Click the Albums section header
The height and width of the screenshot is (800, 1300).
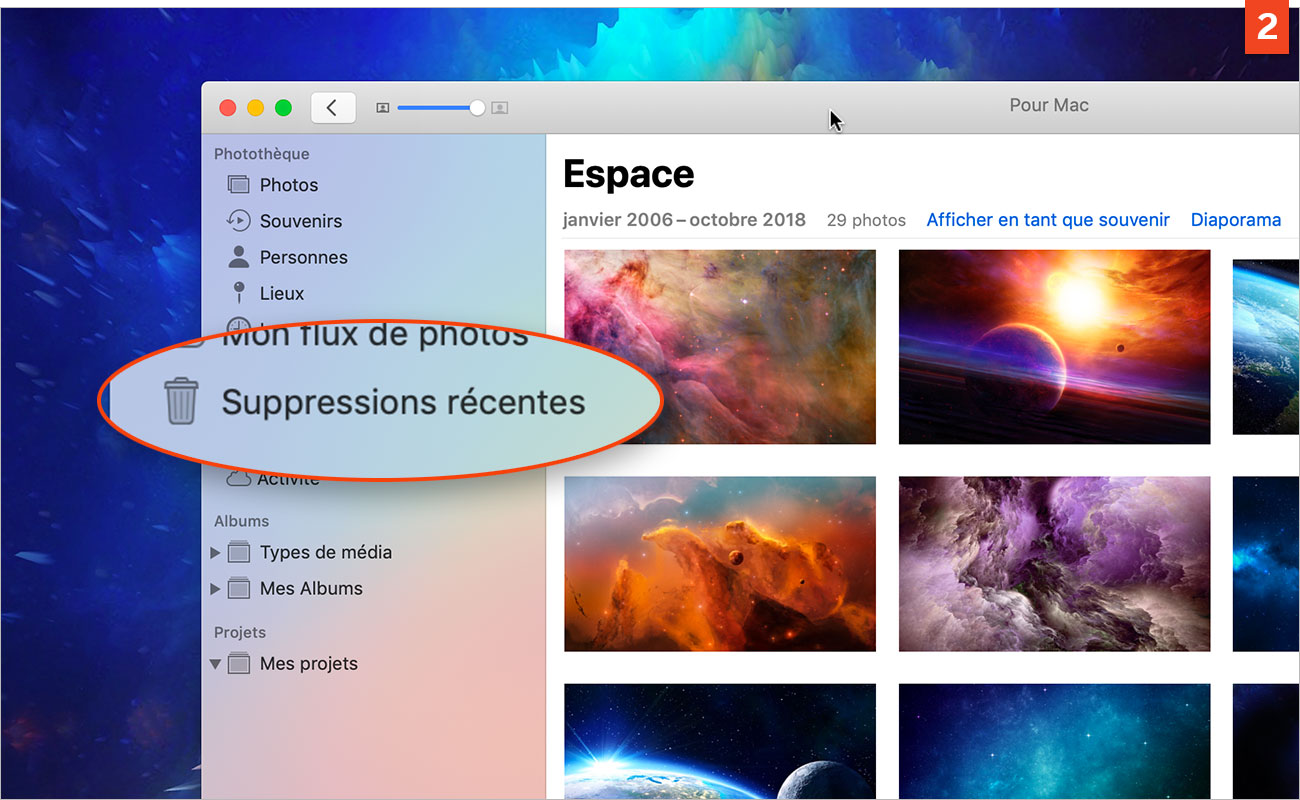coord(241,521)
